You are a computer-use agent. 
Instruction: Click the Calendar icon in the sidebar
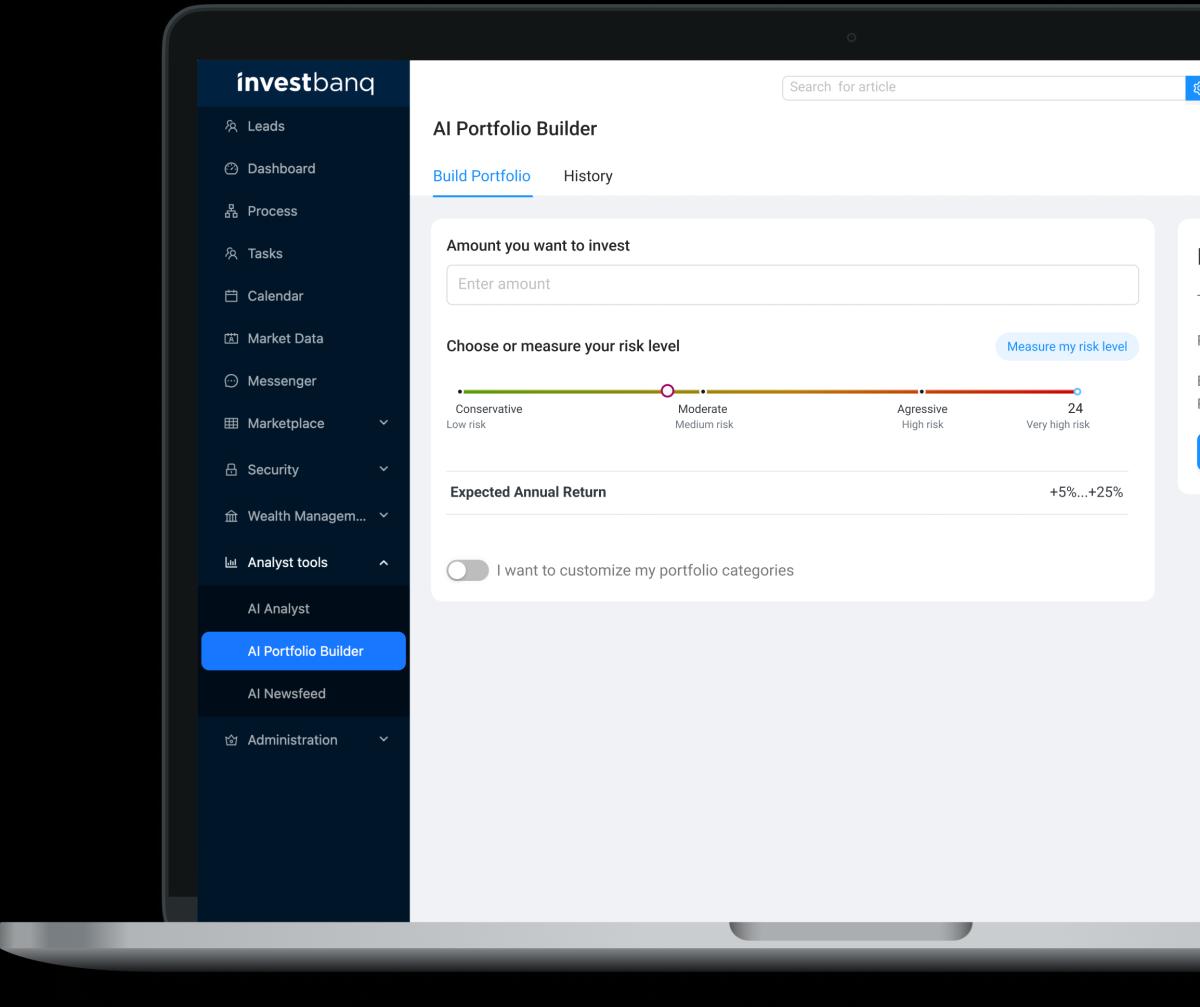(x=231, y=296)
